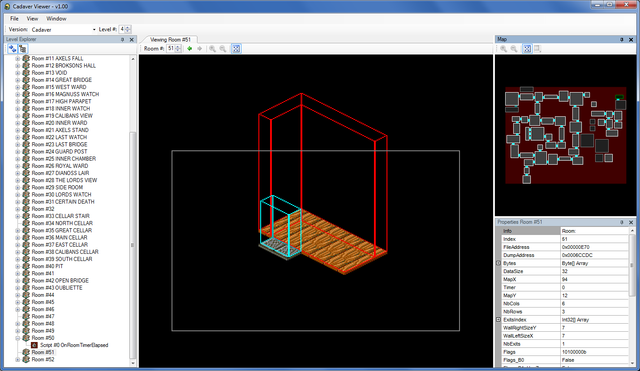Select Room #27 DIANOSS LAIR in tree

click(60, 173)
